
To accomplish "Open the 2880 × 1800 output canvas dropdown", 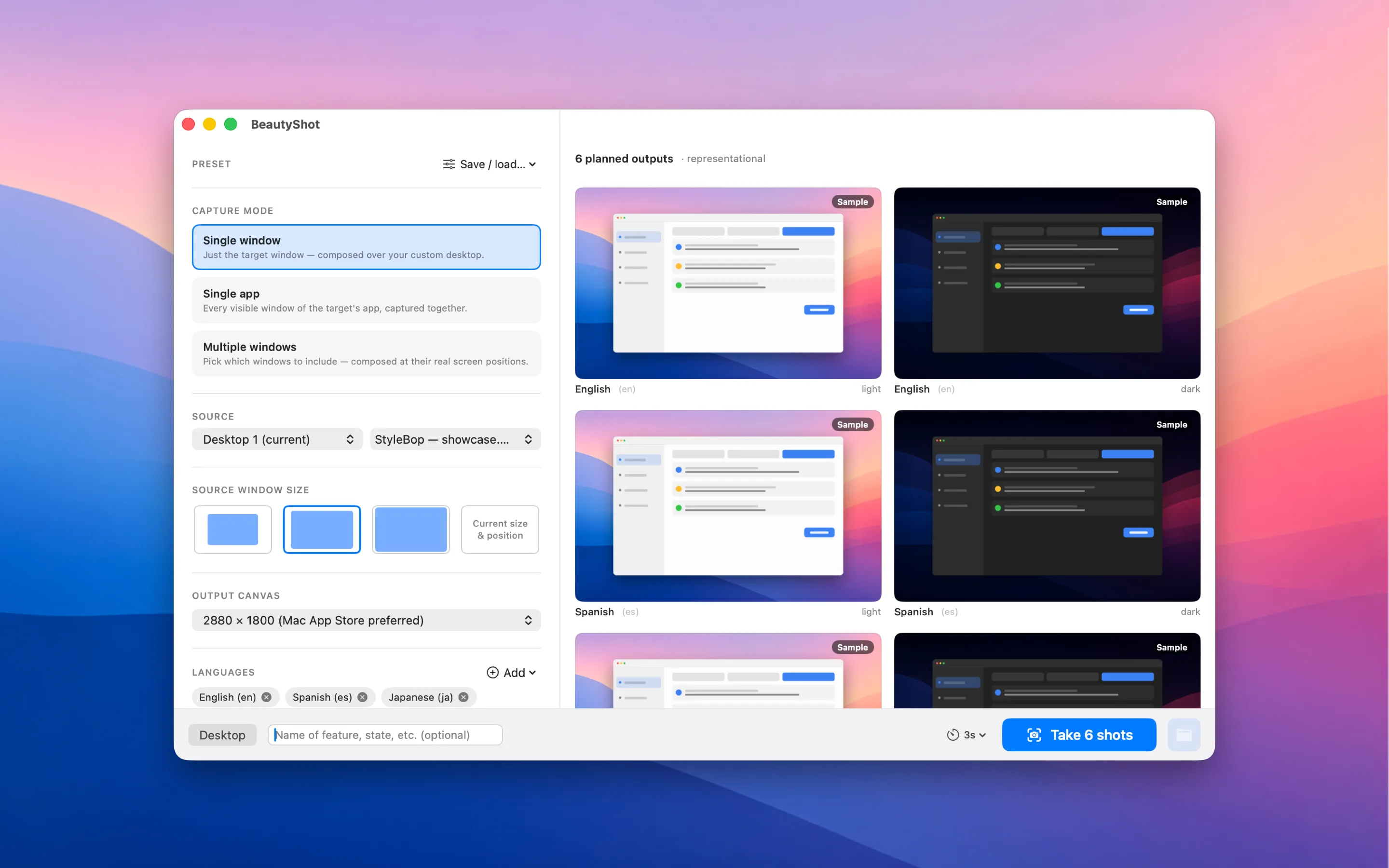I will click(x=366, y=620).
